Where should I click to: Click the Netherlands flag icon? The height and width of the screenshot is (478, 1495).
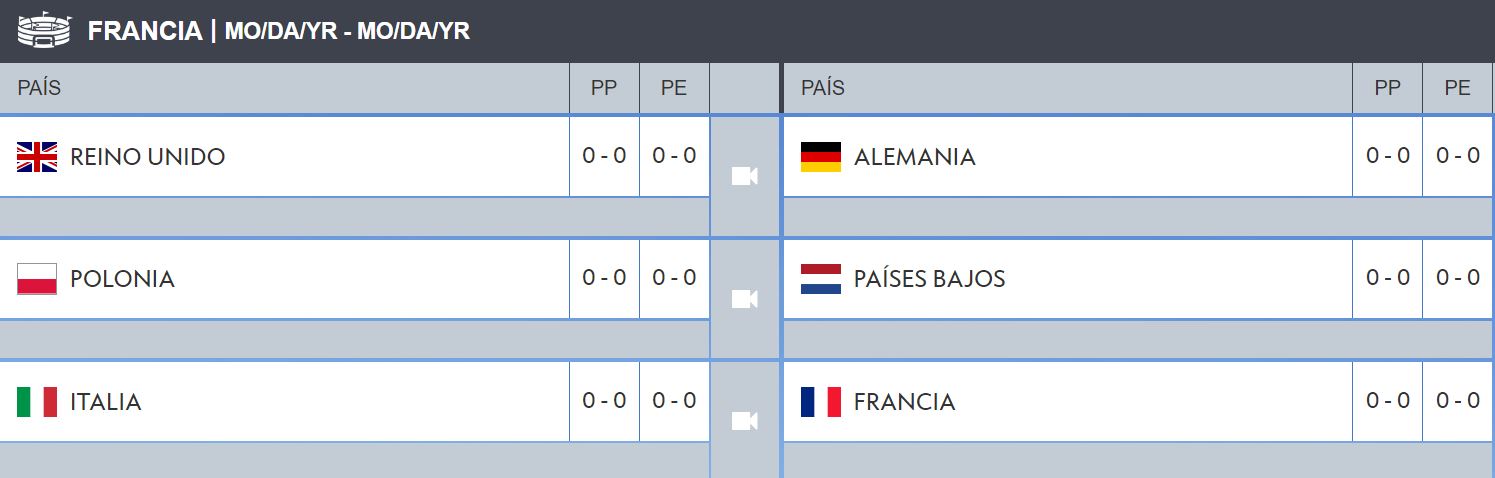(821, 279)
